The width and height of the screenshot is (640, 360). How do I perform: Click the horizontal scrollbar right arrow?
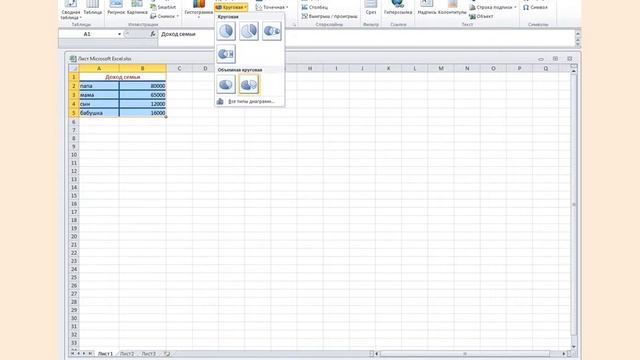[x=564, y=354]
